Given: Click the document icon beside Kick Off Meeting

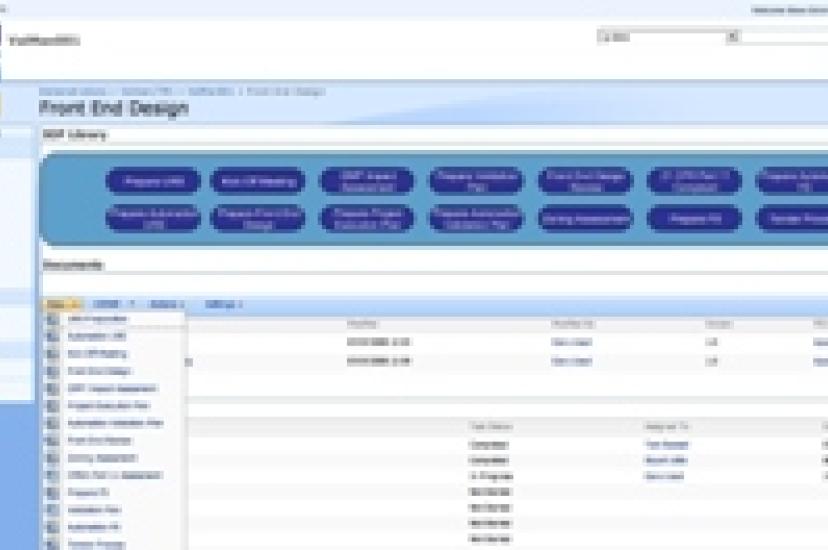Looking at the screenshot, I should [x=53, y=354].
